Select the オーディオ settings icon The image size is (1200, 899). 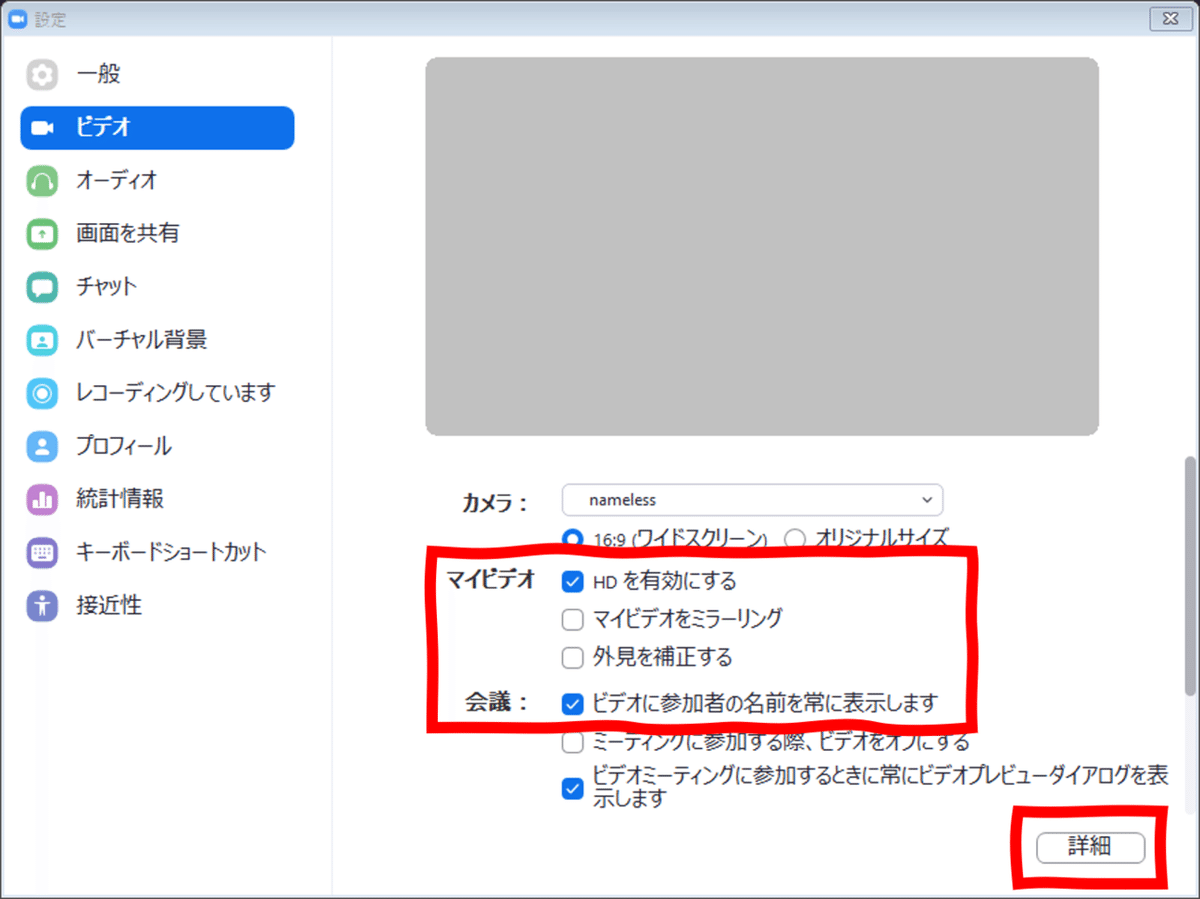[112, 181]
